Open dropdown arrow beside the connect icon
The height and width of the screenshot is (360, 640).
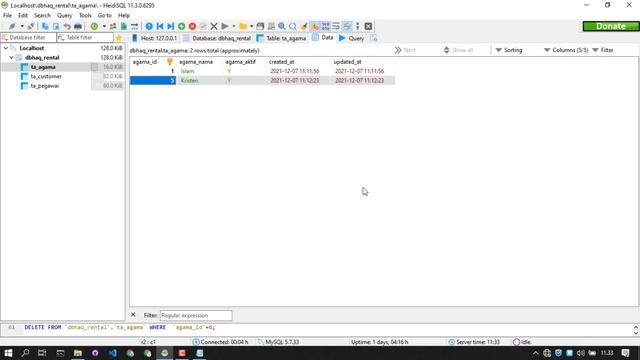coord(22,26)
